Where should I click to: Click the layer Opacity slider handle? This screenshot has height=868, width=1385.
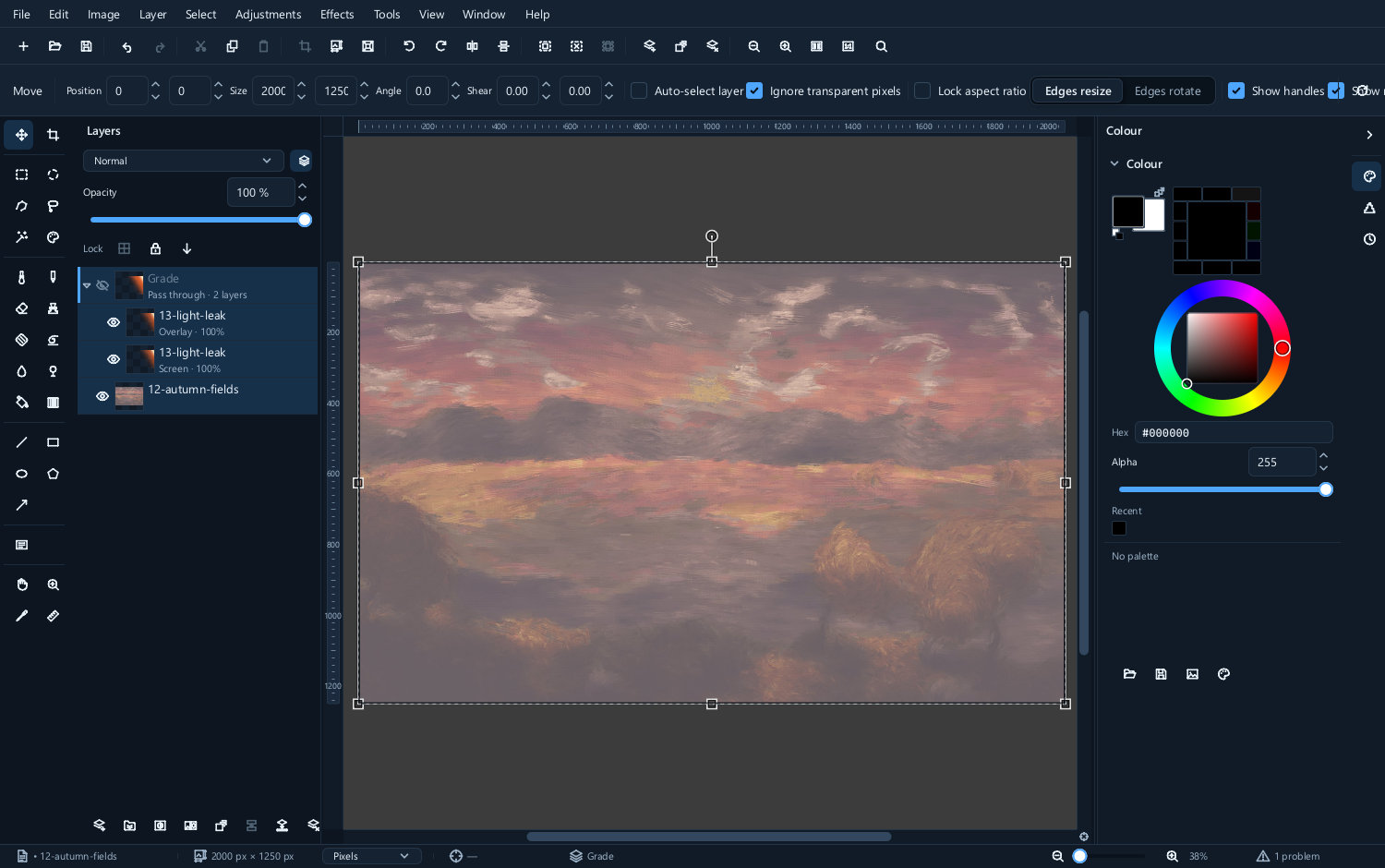pyautogui.click(x=305, y=220)
